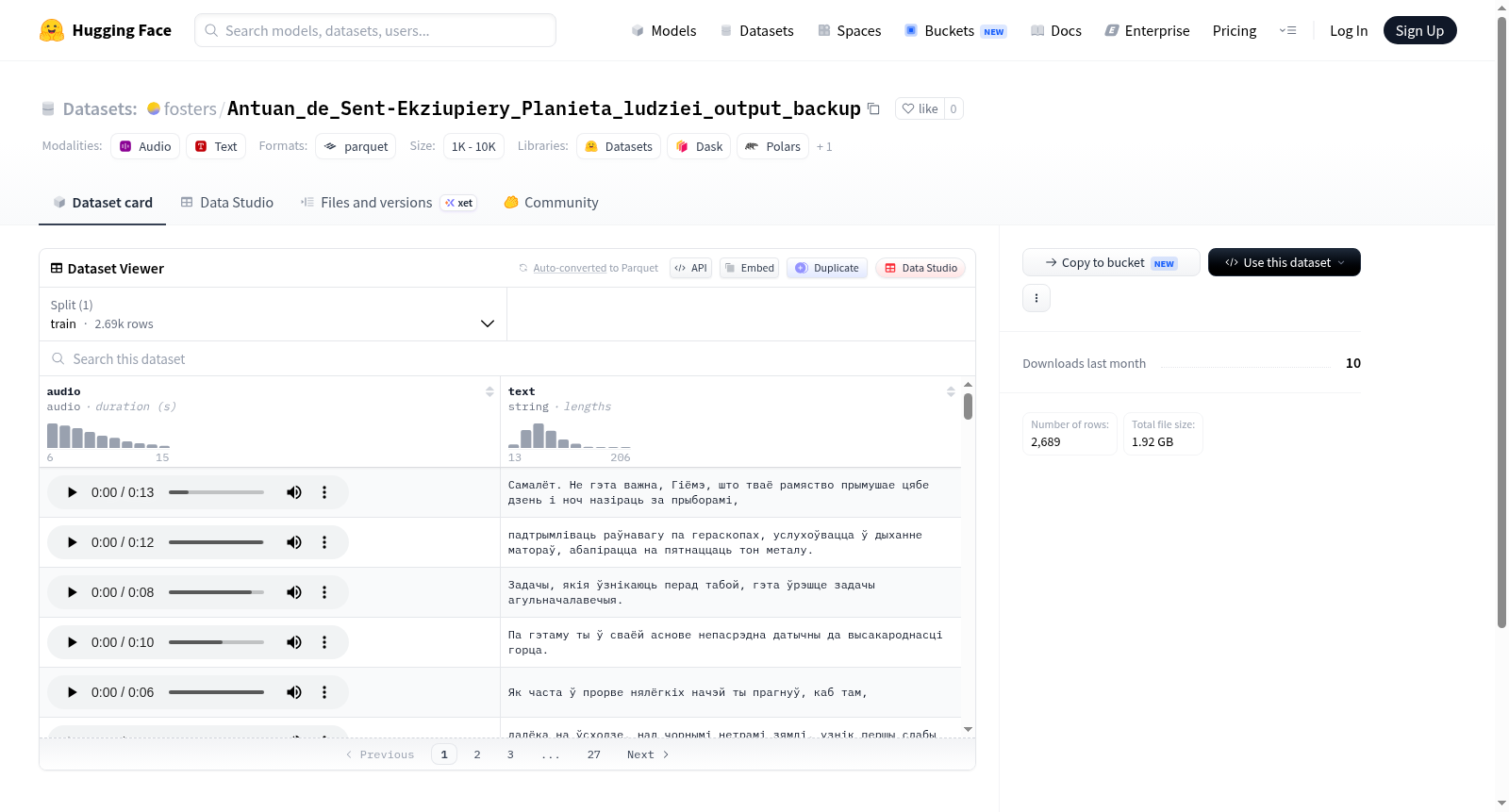Like this dataset

pos(920,108)
